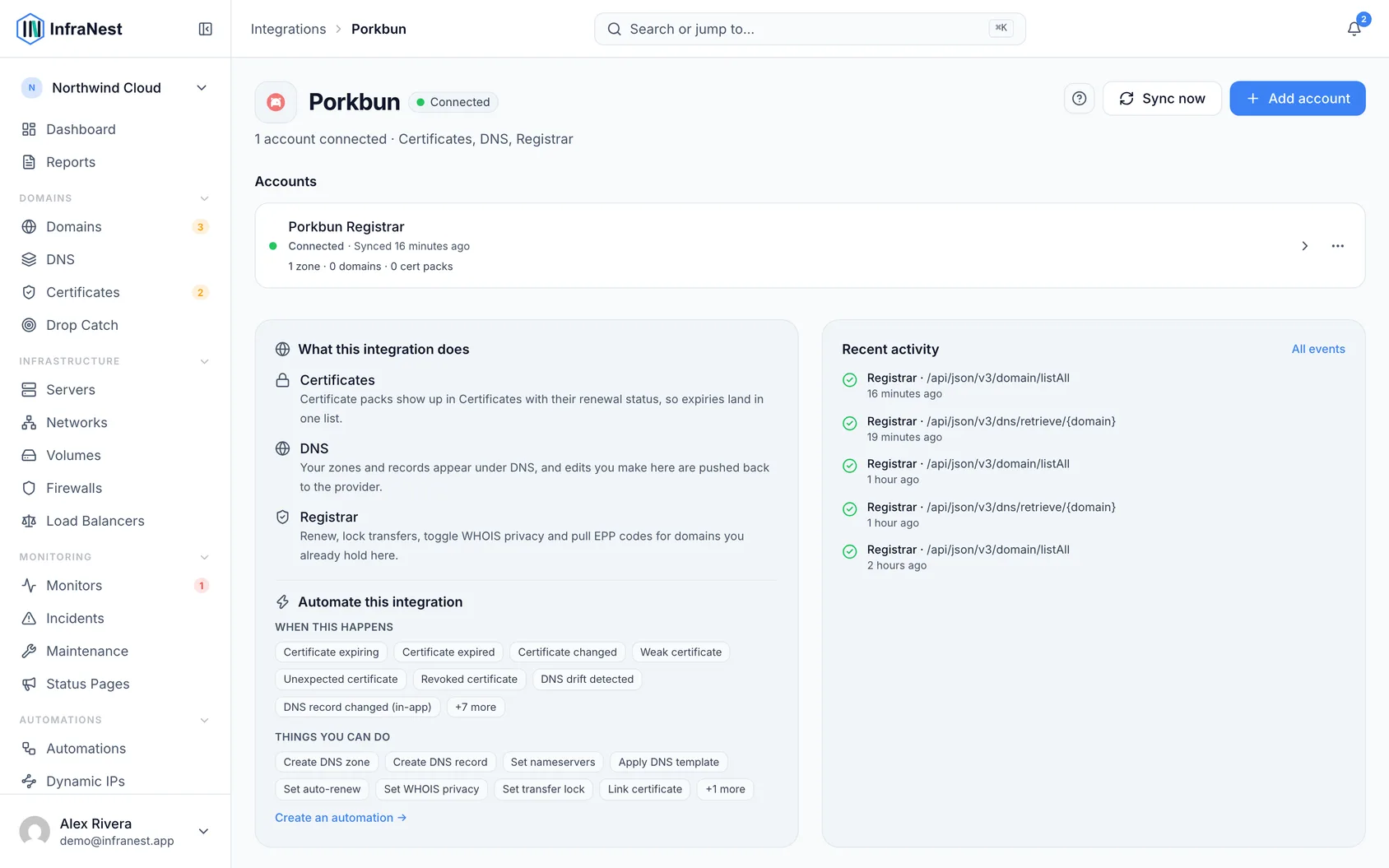Select the Weak certificate trigger chip

click(681, 652)
